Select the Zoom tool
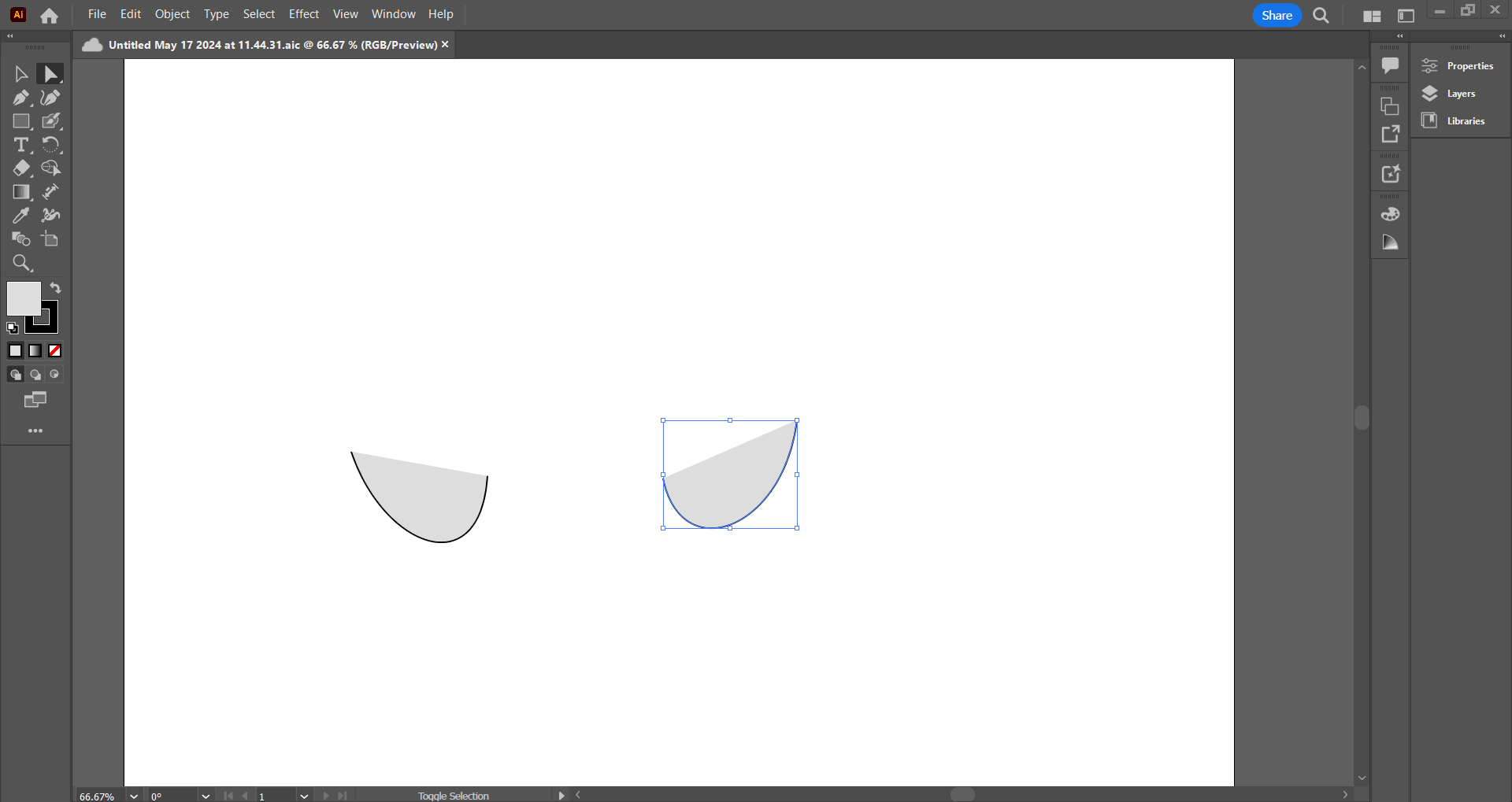Image resolution: width=1512 pixels, height=802 pixels. click(21, 263)
